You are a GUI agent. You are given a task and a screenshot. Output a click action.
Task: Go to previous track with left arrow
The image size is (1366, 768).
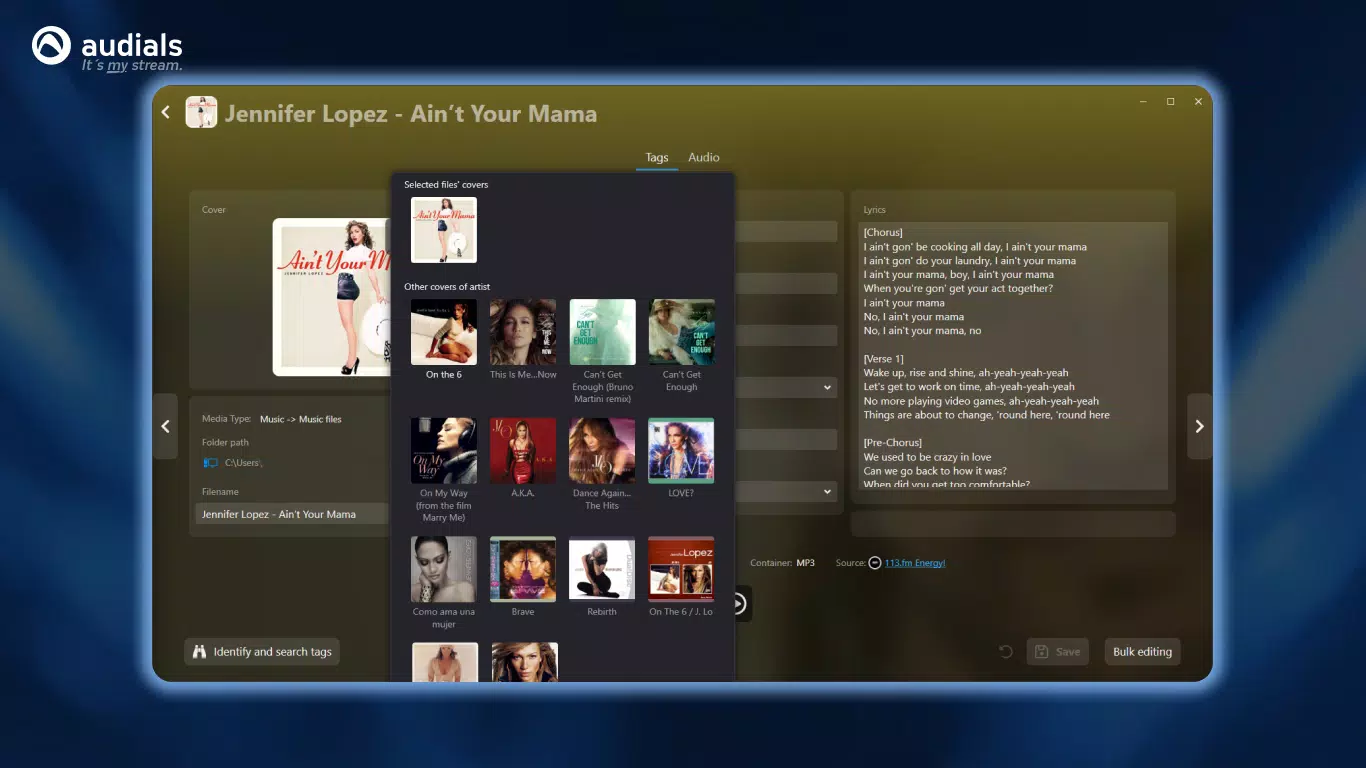click(x=165, y=426)
